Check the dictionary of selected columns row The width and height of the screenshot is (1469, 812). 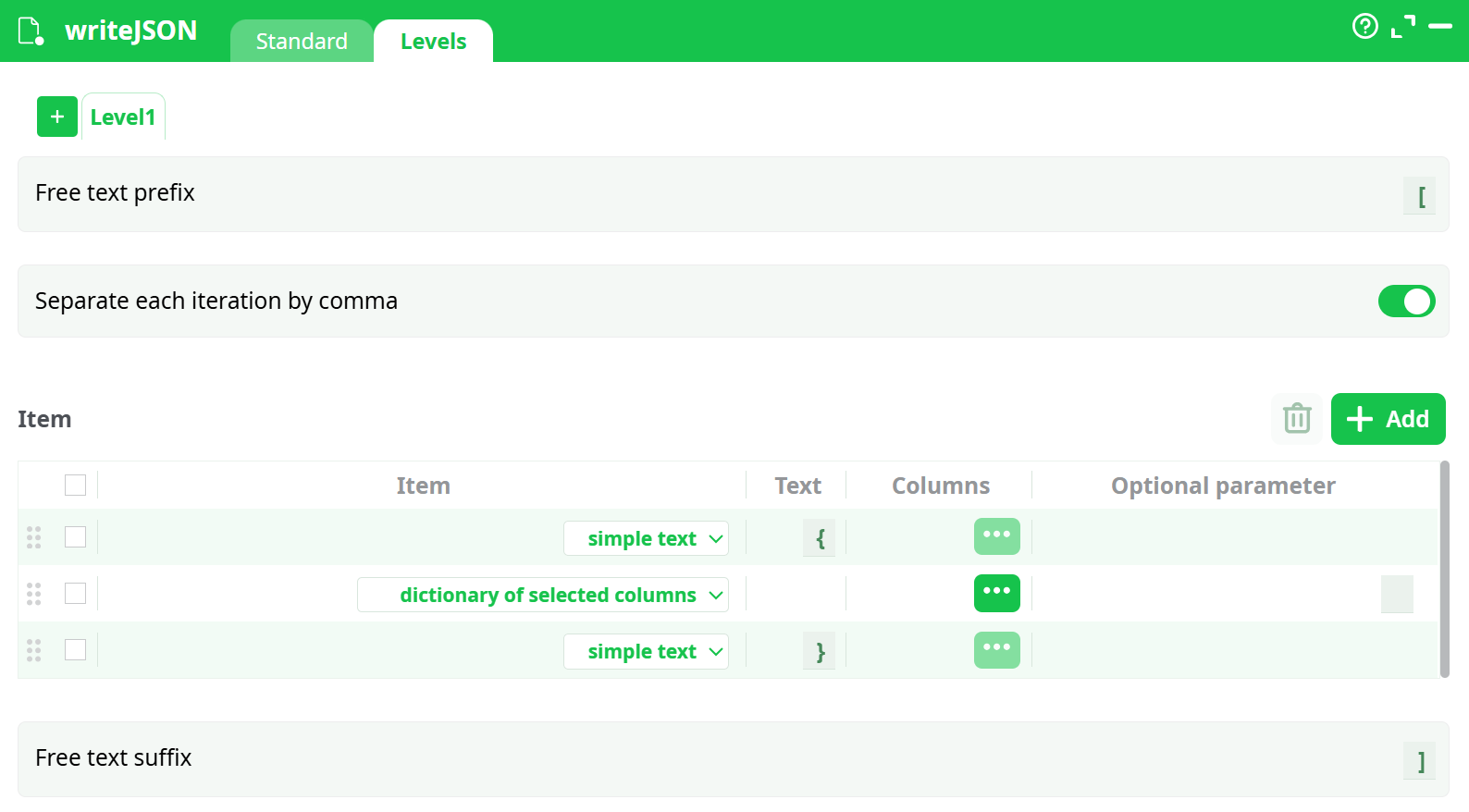pos(76,594)
